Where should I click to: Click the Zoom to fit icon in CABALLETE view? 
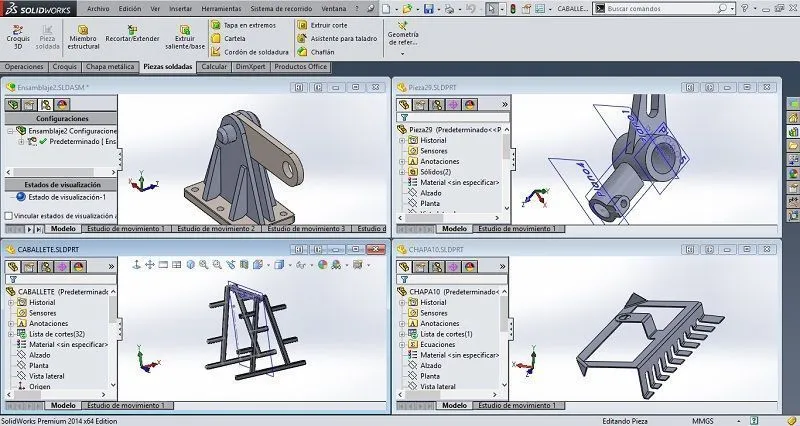point(204,264)
